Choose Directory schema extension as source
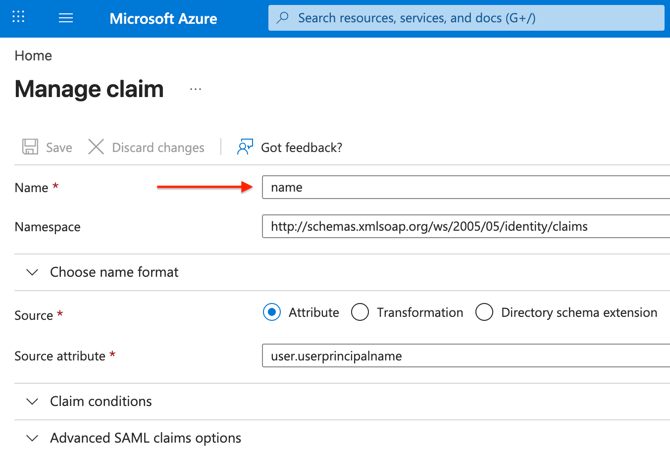The width and height of the screenshot is (670, 455). click(484, 312)
